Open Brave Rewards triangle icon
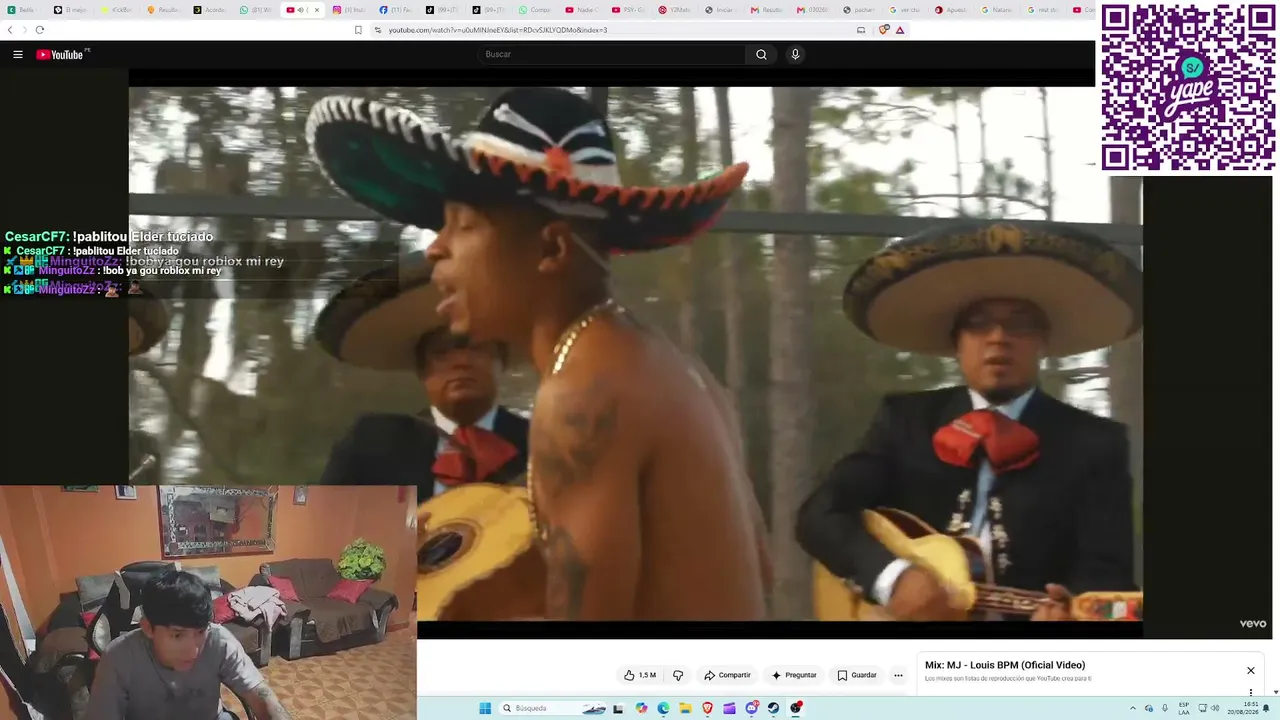 point(900,30)
